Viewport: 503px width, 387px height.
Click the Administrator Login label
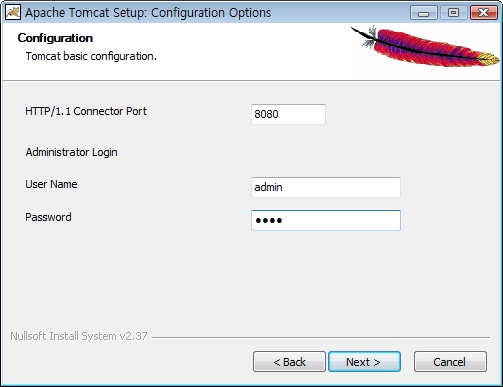(71, 152)
